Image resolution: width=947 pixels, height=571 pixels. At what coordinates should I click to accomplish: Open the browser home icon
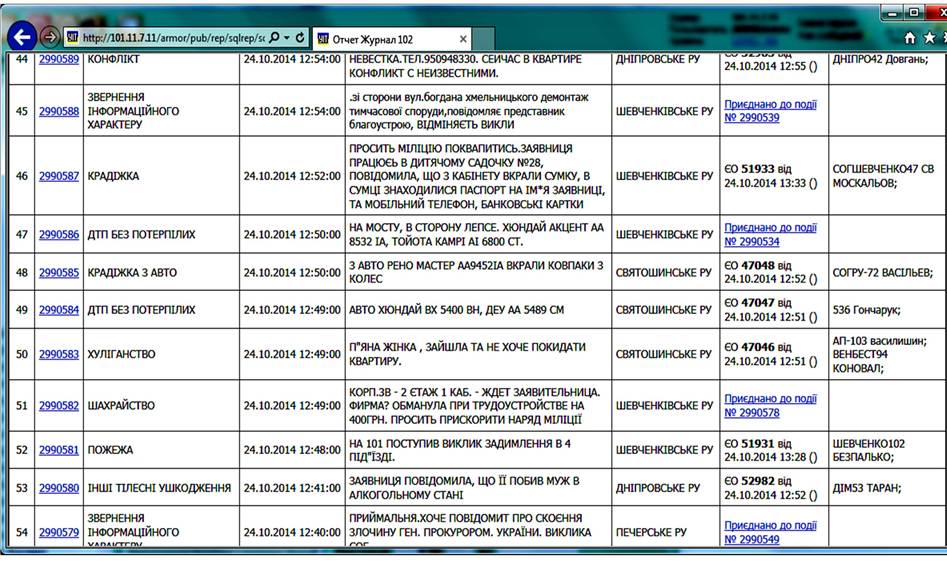click(910, 38)
